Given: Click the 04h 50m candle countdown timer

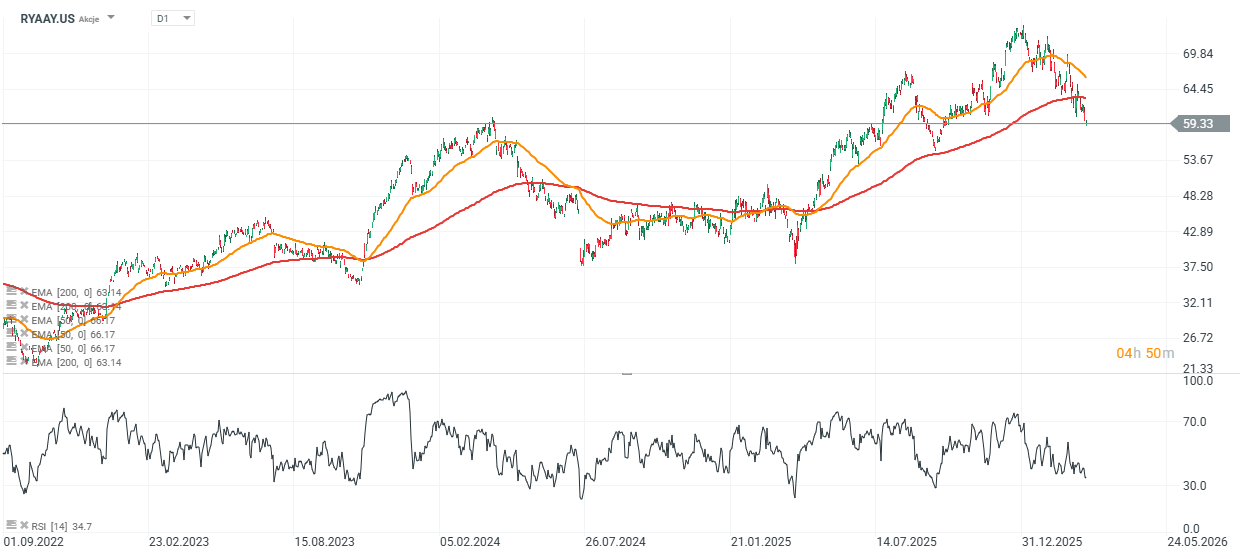Looking at the screenshot, I should coord(1138,353).
